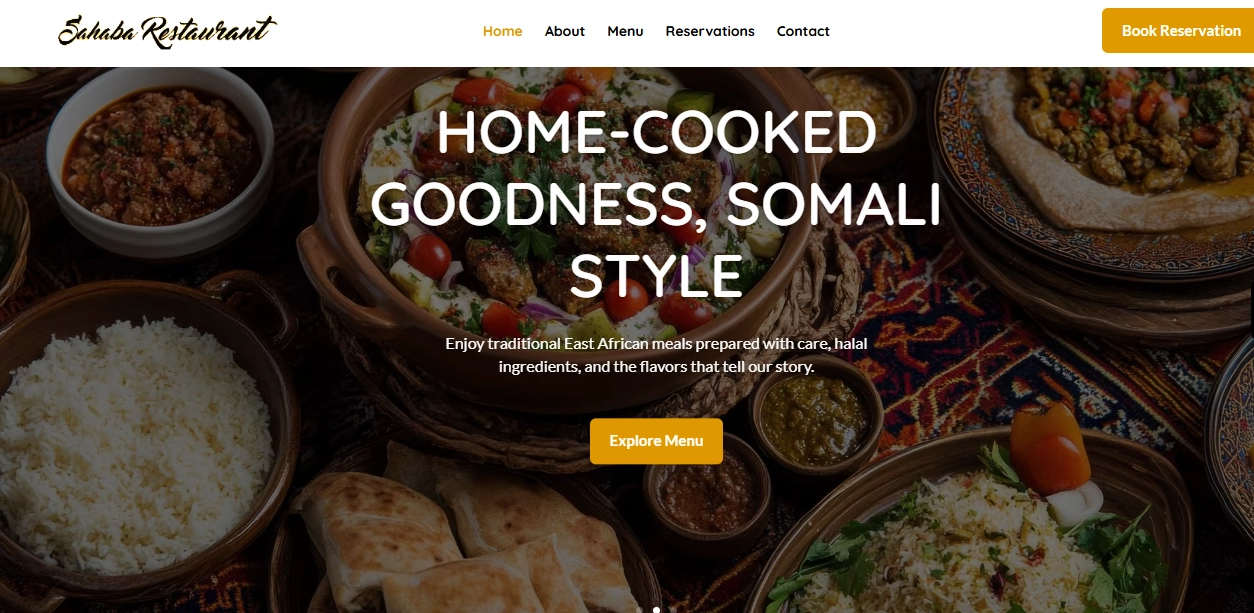Click the Sahaba Restaurant script logo
1254x613 pixels.
click(x=167, y=31)
